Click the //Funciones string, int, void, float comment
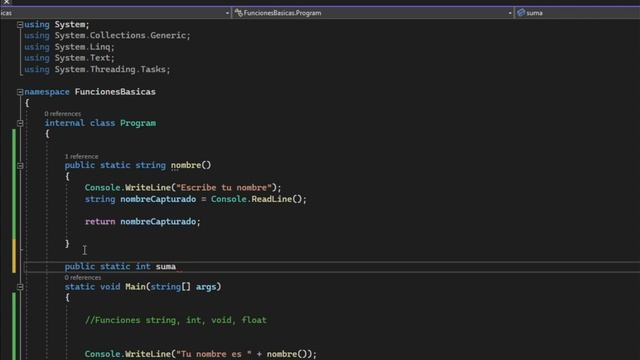This screenshot has width=640, height=360. (x=176, y=320)
